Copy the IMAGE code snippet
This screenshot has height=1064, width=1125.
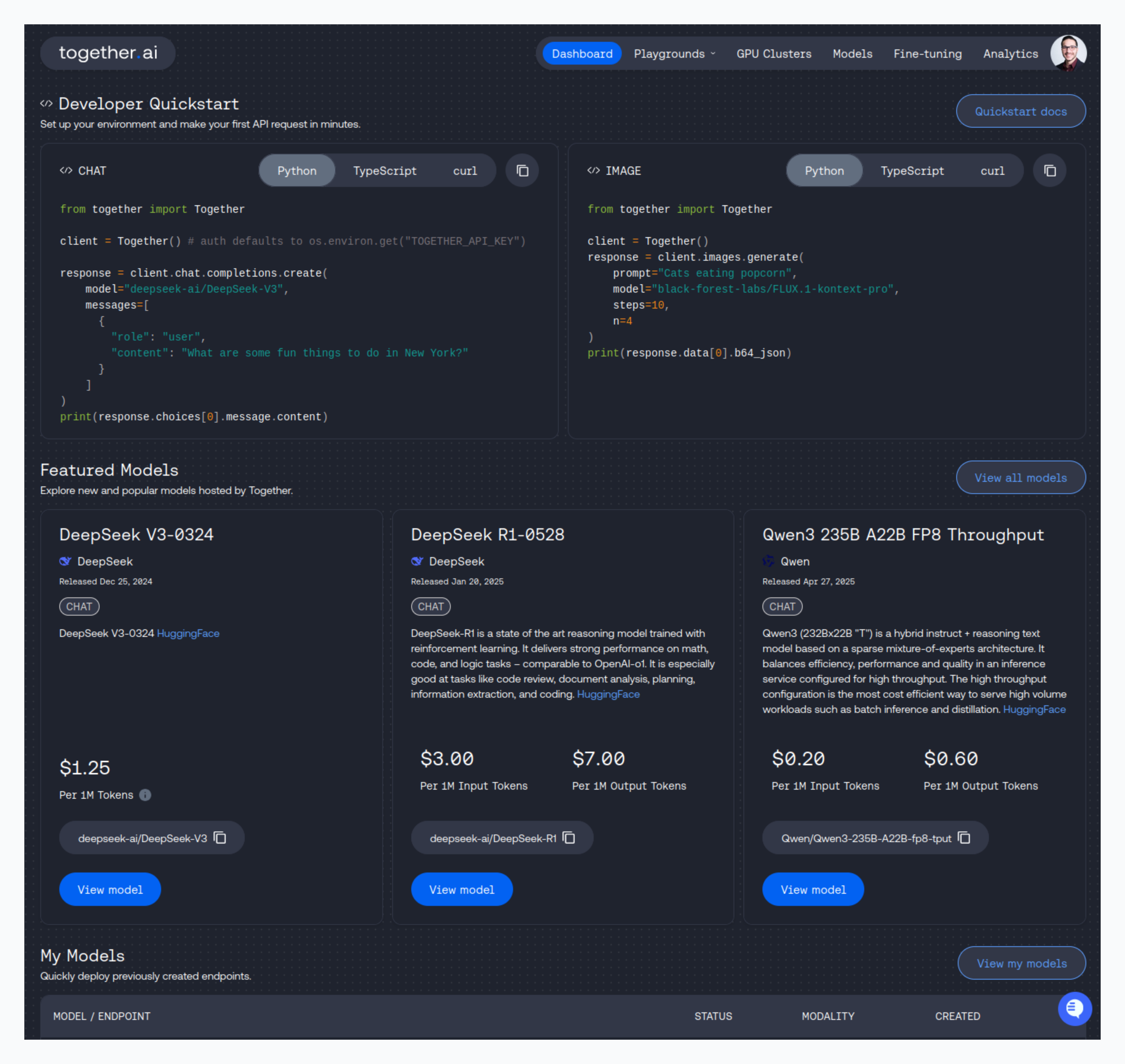[1049, 171]
